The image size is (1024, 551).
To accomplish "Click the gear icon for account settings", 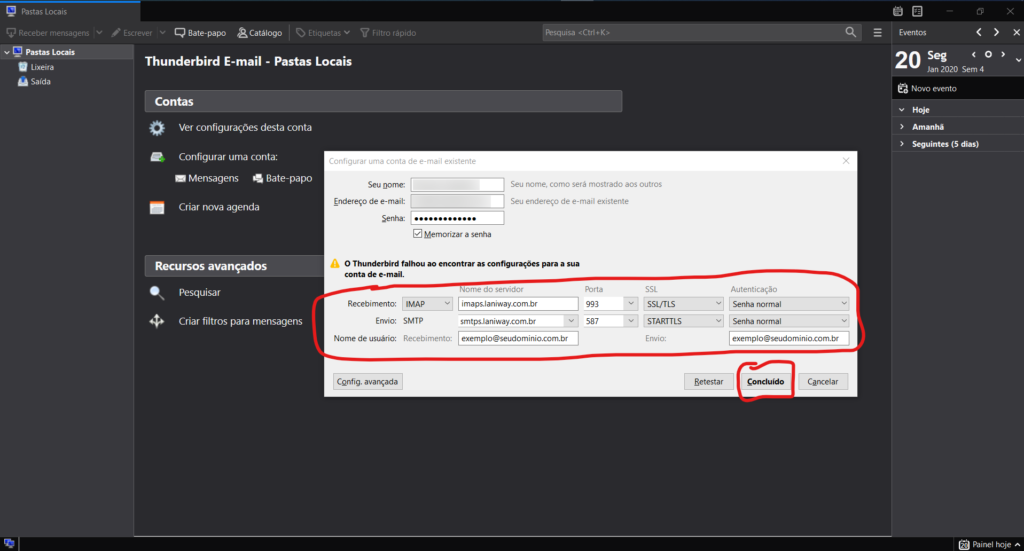I will pyautogui.click(x=157, y=128).
